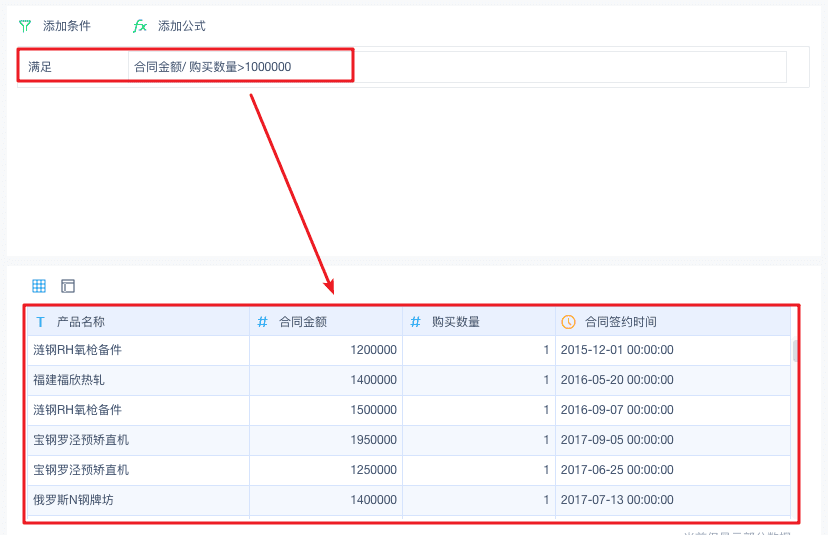Click the formula field 合同金额/购买数量>1000000
828x535 pixels.
[x=457, y=67]
